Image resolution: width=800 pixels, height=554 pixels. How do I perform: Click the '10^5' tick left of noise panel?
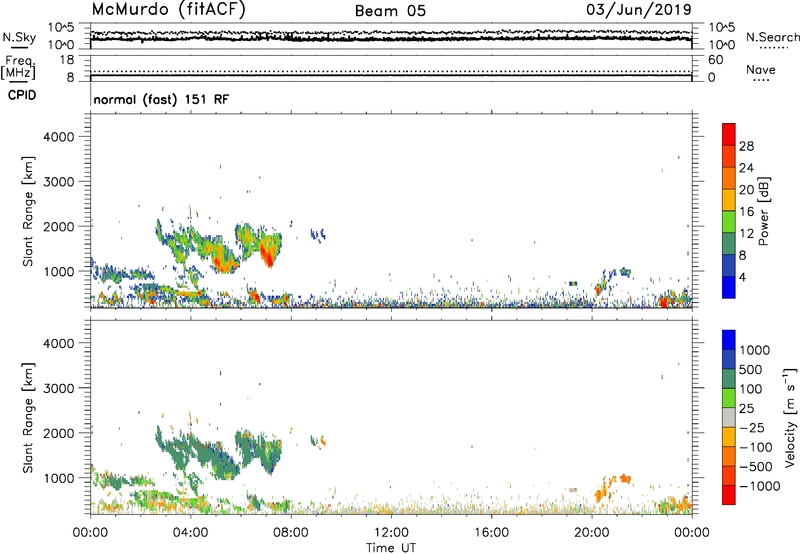[61, 28]
